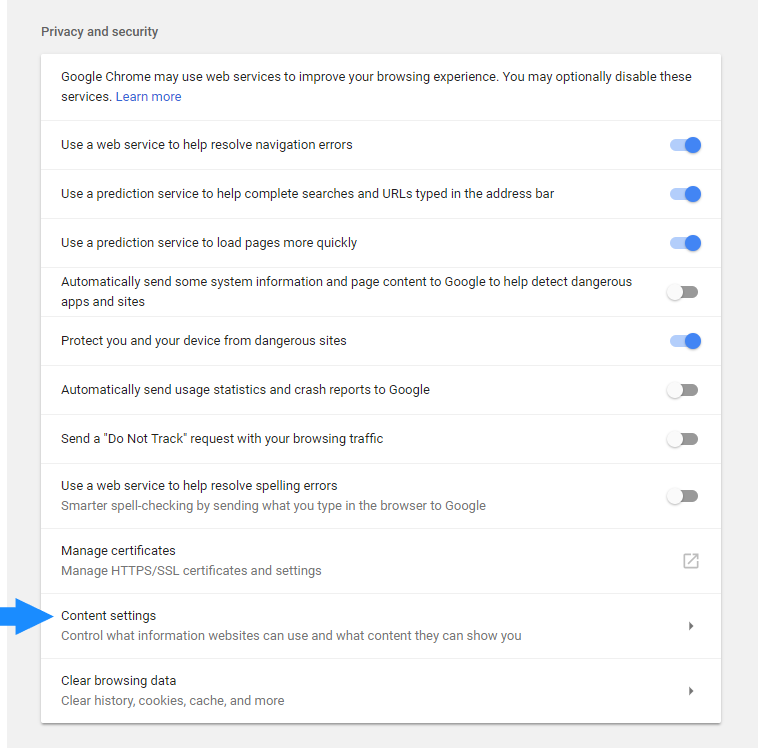This screenshot has width=758, height=748.
Task: Click "Smarter spell-checking" description text
Action: tap(273, 506)
